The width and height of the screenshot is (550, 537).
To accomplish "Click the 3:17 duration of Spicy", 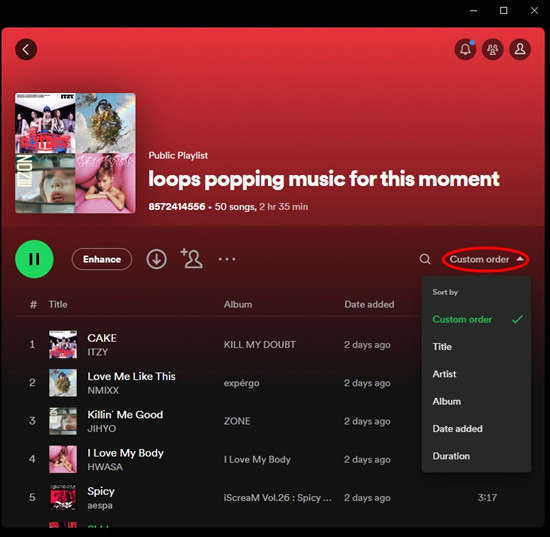I will (487, 497).
